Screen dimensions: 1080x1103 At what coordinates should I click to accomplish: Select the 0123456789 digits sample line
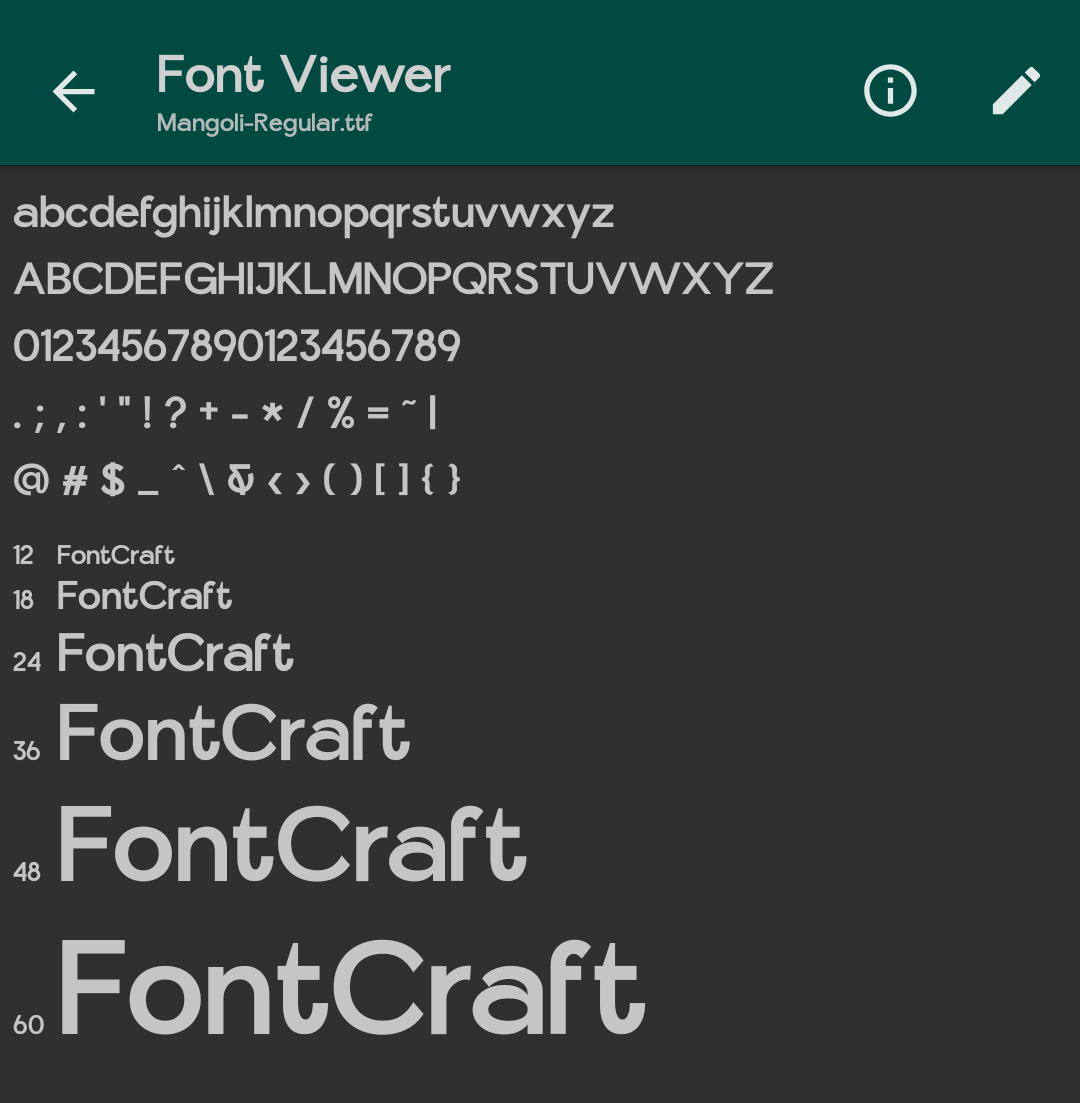click(237, 345)
